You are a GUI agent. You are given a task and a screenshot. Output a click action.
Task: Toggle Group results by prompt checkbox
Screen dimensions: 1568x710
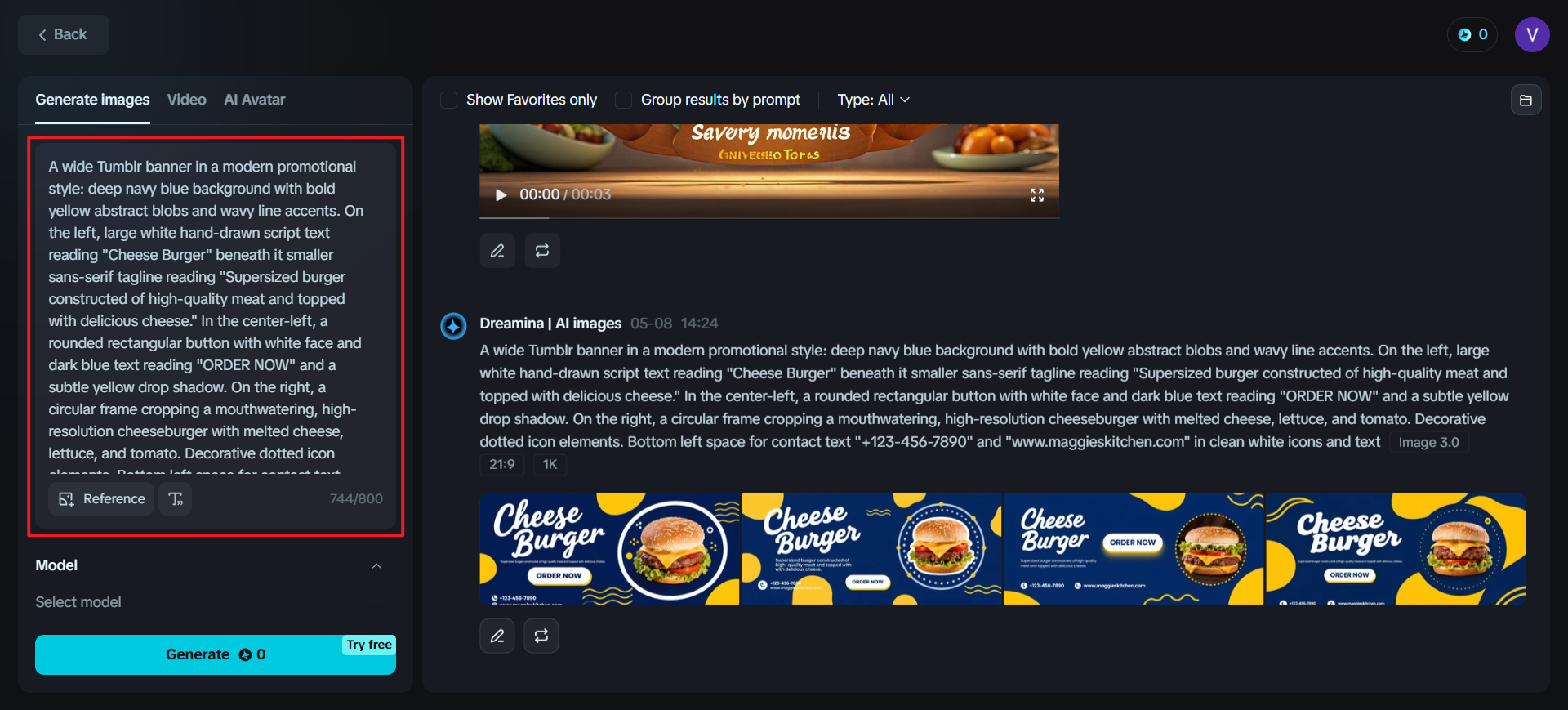[623, 100]
